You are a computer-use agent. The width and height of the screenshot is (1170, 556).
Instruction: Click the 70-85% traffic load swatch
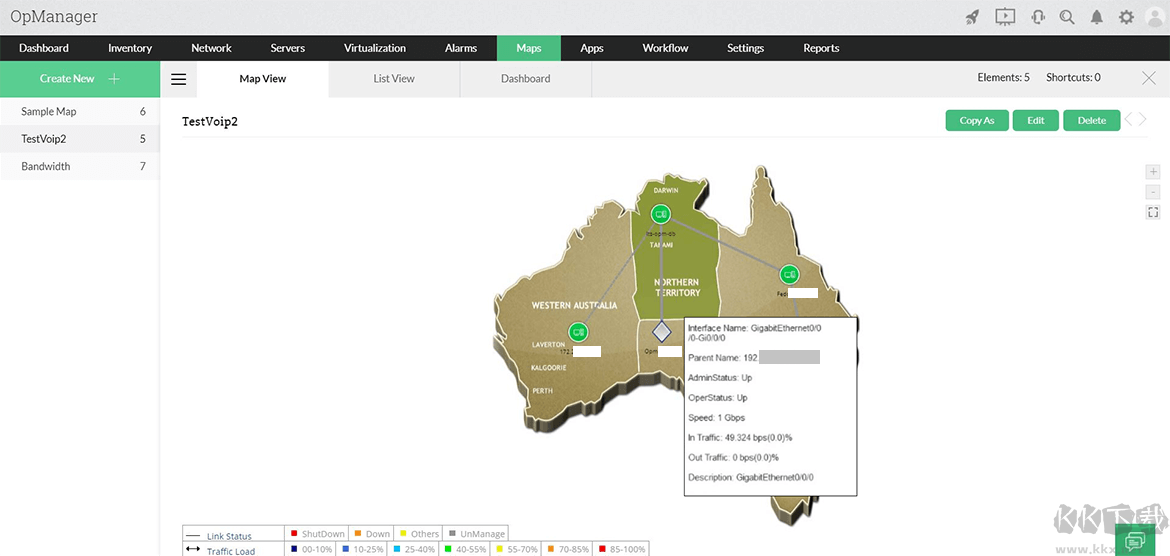[549, 549]
